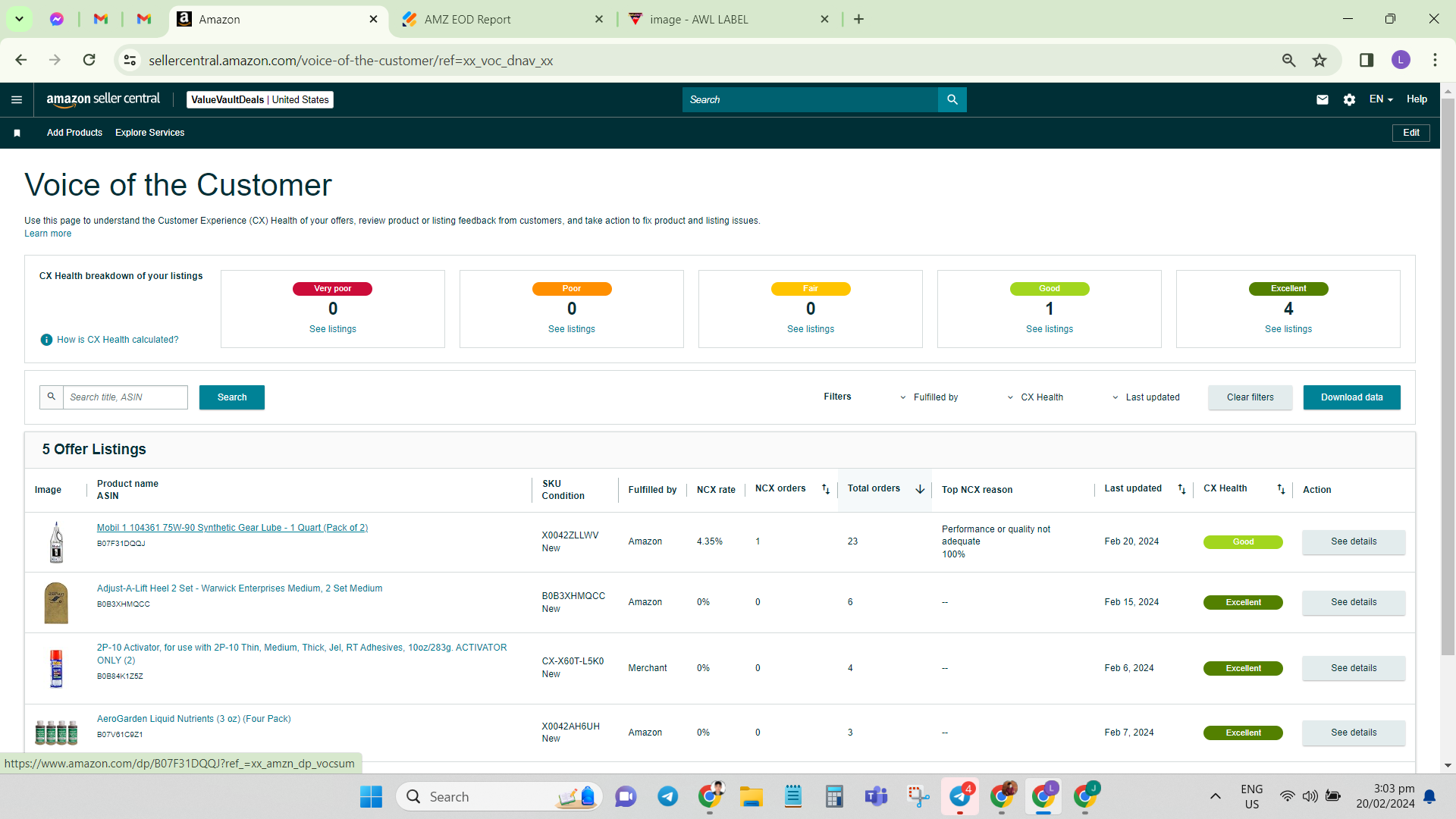Bookmark this page with the star icon
The image size is (1456, 819).
tap(1319, 60)
